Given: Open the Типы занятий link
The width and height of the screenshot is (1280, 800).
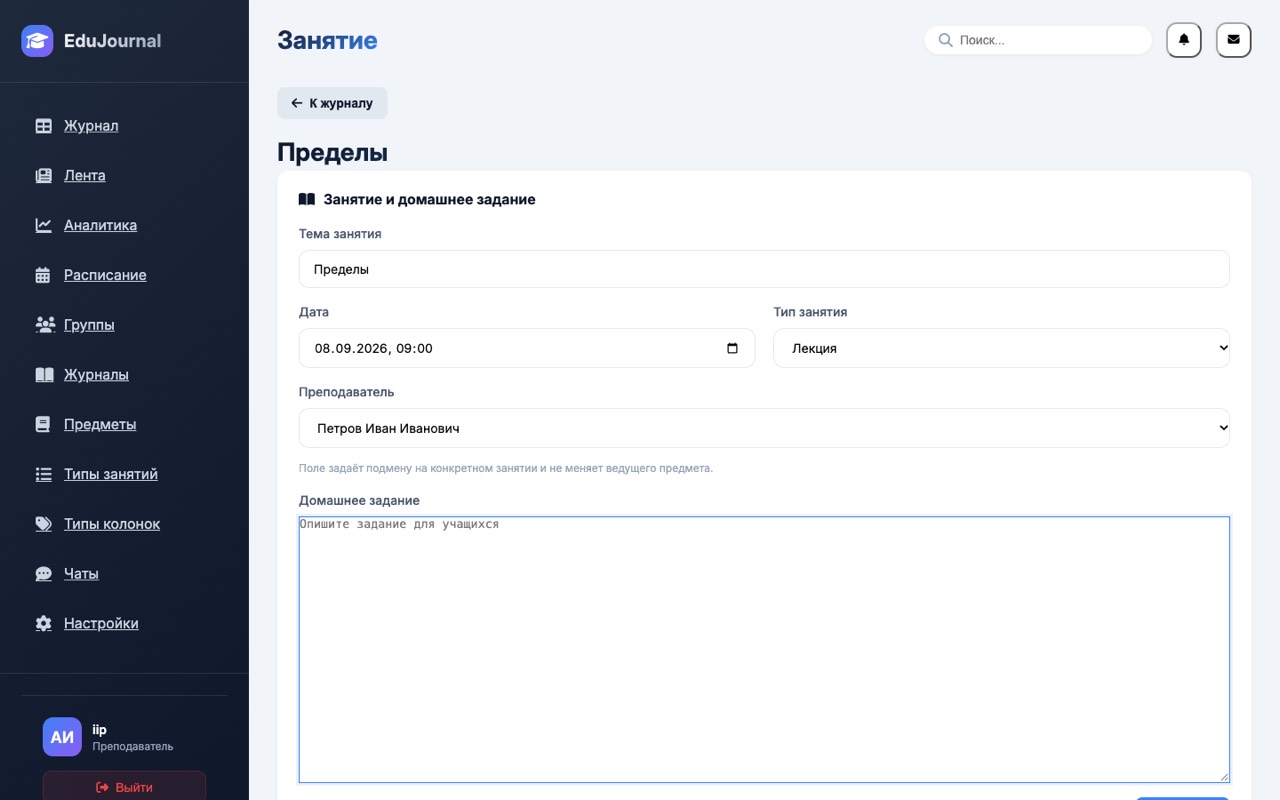Looking at the screenshot, I should tap(111, 475).
